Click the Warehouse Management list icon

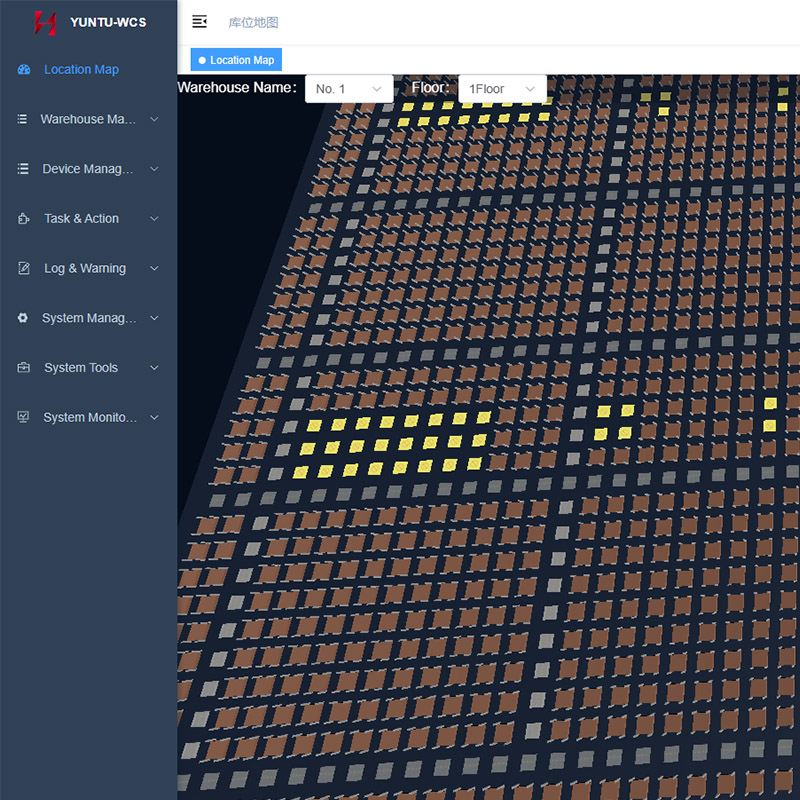[23, 119]
